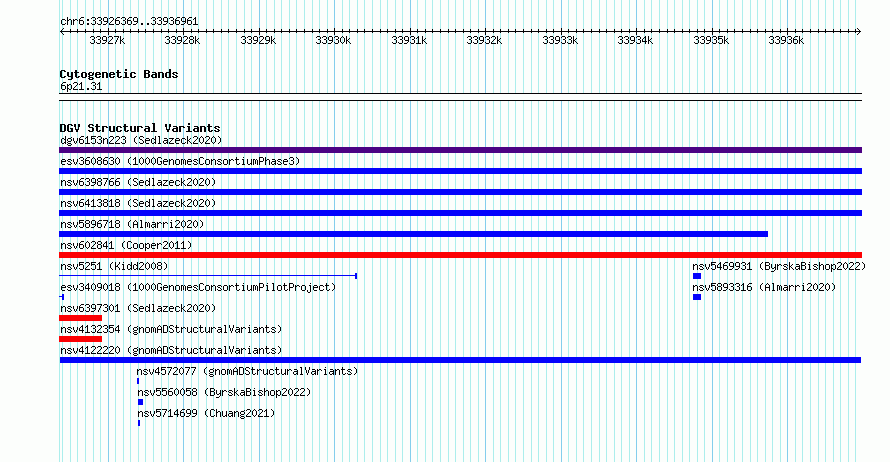Viewport: 890px width, 462px height.
Task: Click the blue nsv5896718 variant bar
Action: tap(413, 234)
